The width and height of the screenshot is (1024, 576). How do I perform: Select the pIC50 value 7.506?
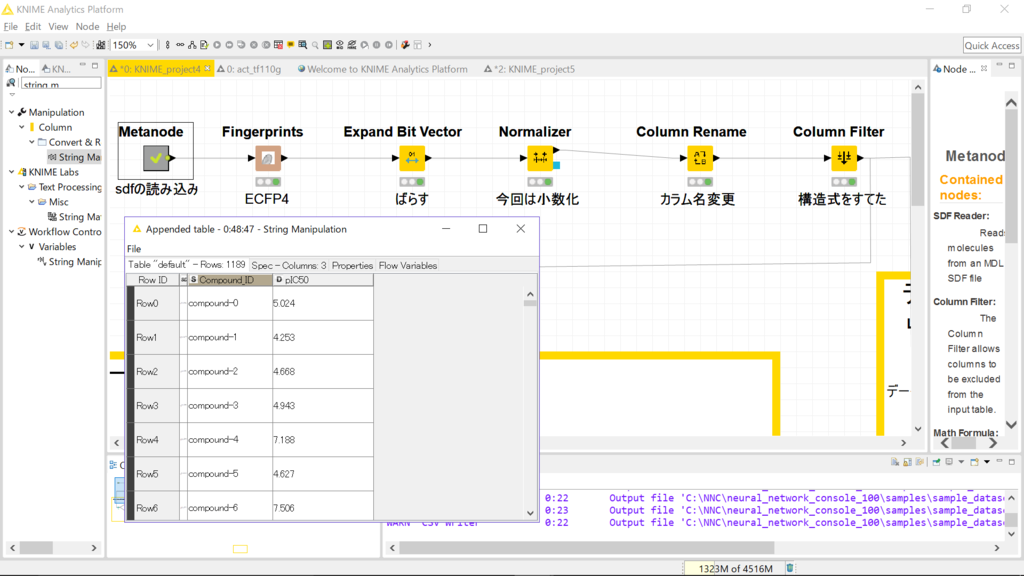[x=323, y=507]
